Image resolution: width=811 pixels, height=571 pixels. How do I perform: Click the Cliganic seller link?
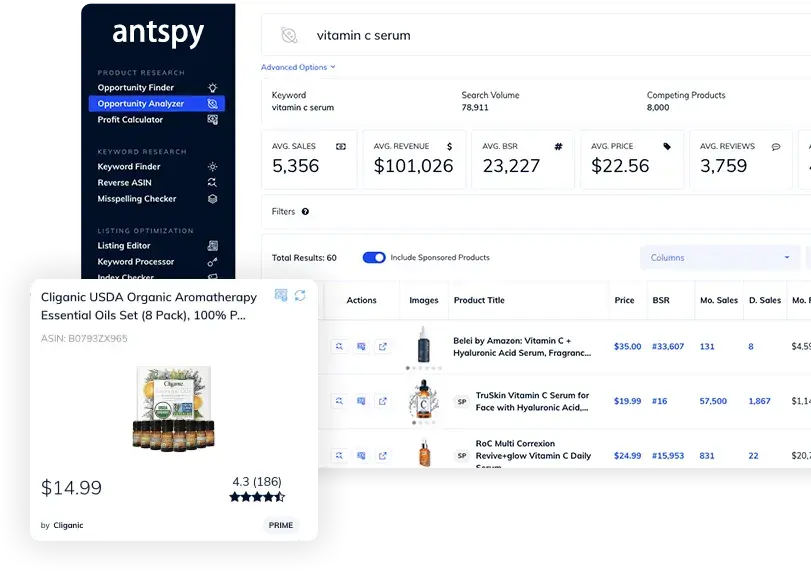point(68,525)
